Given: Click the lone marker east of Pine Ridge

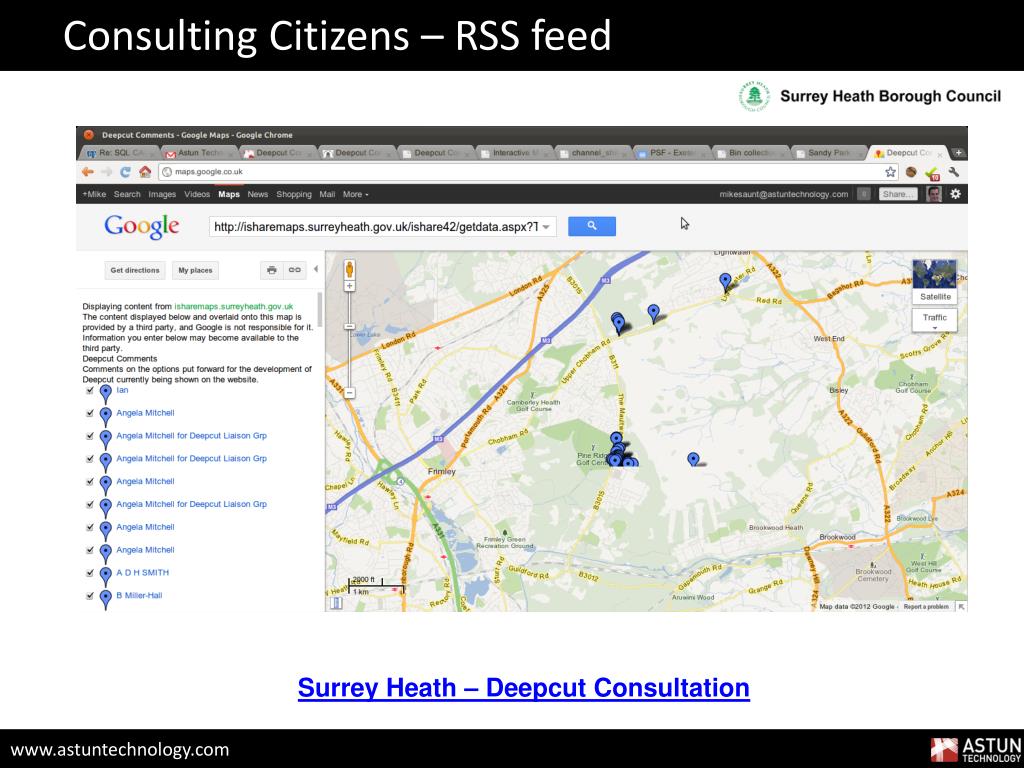Looking at the screenshot, I should pos(694,460).
